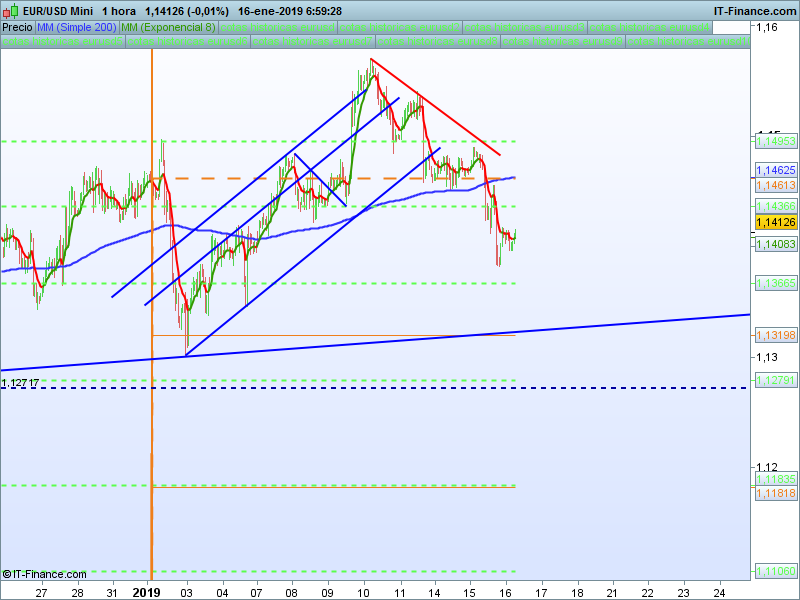The image size is (800, 600).
Task: Click the yellow 1,14126 current price label
Action: pyautogui.click(x=776, y=222)
